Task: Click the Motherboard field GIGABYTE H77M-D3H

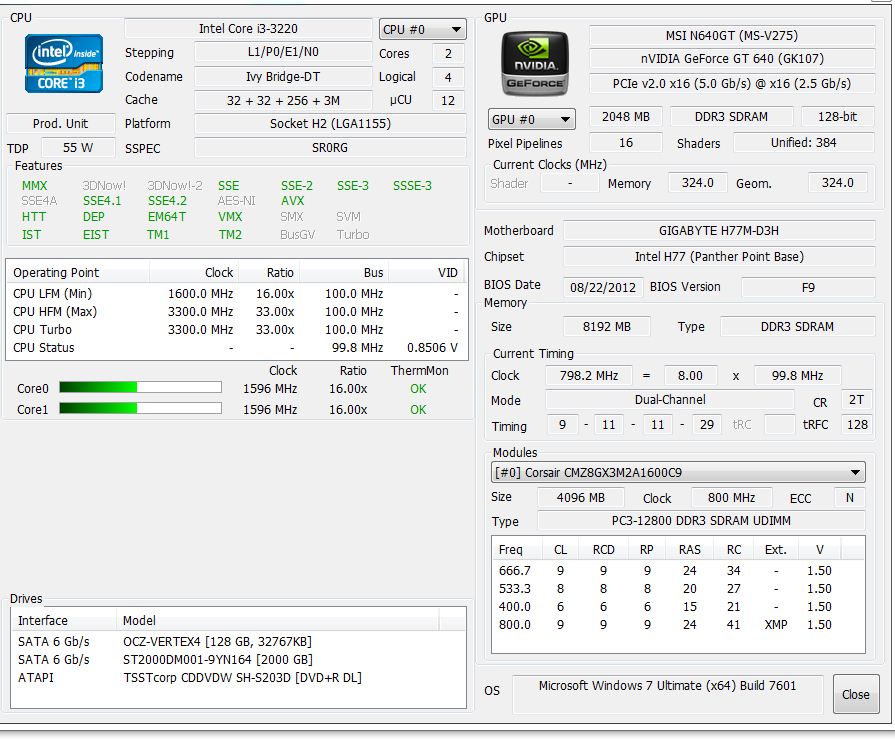Action: point(719,231)
